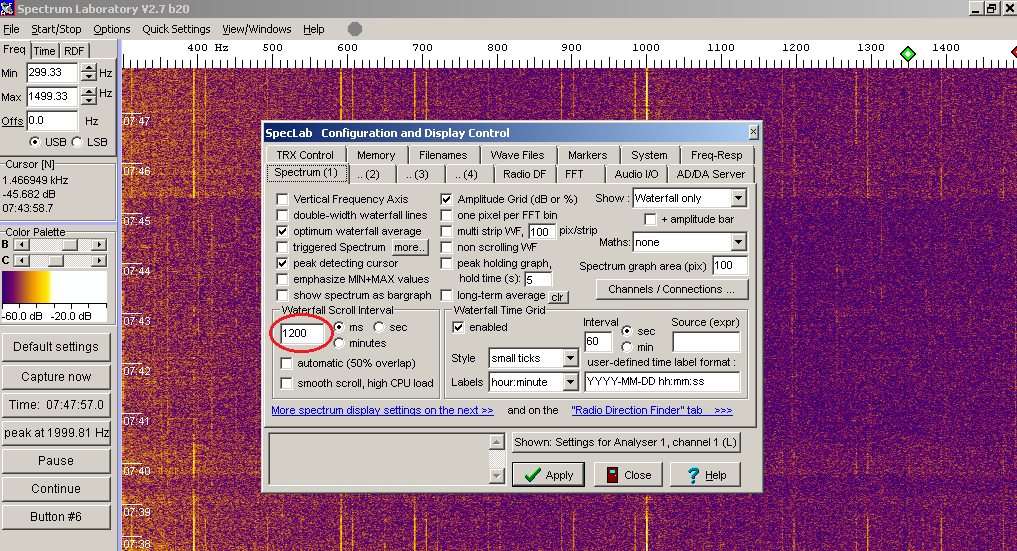
Task: Select minutes radio for scroll interval
Action: coord(339,343)
